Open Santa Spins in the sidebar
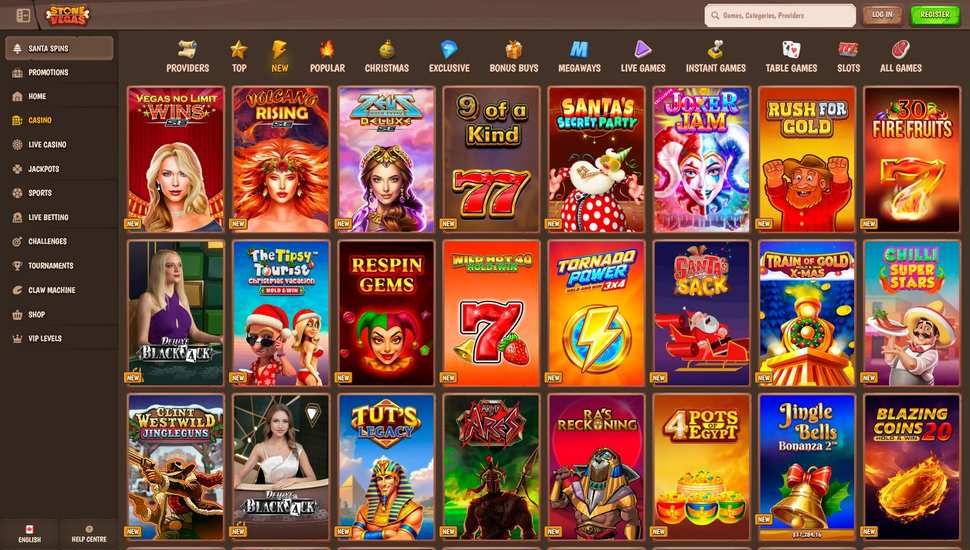The image size is (970, 550). pos(59,48)
